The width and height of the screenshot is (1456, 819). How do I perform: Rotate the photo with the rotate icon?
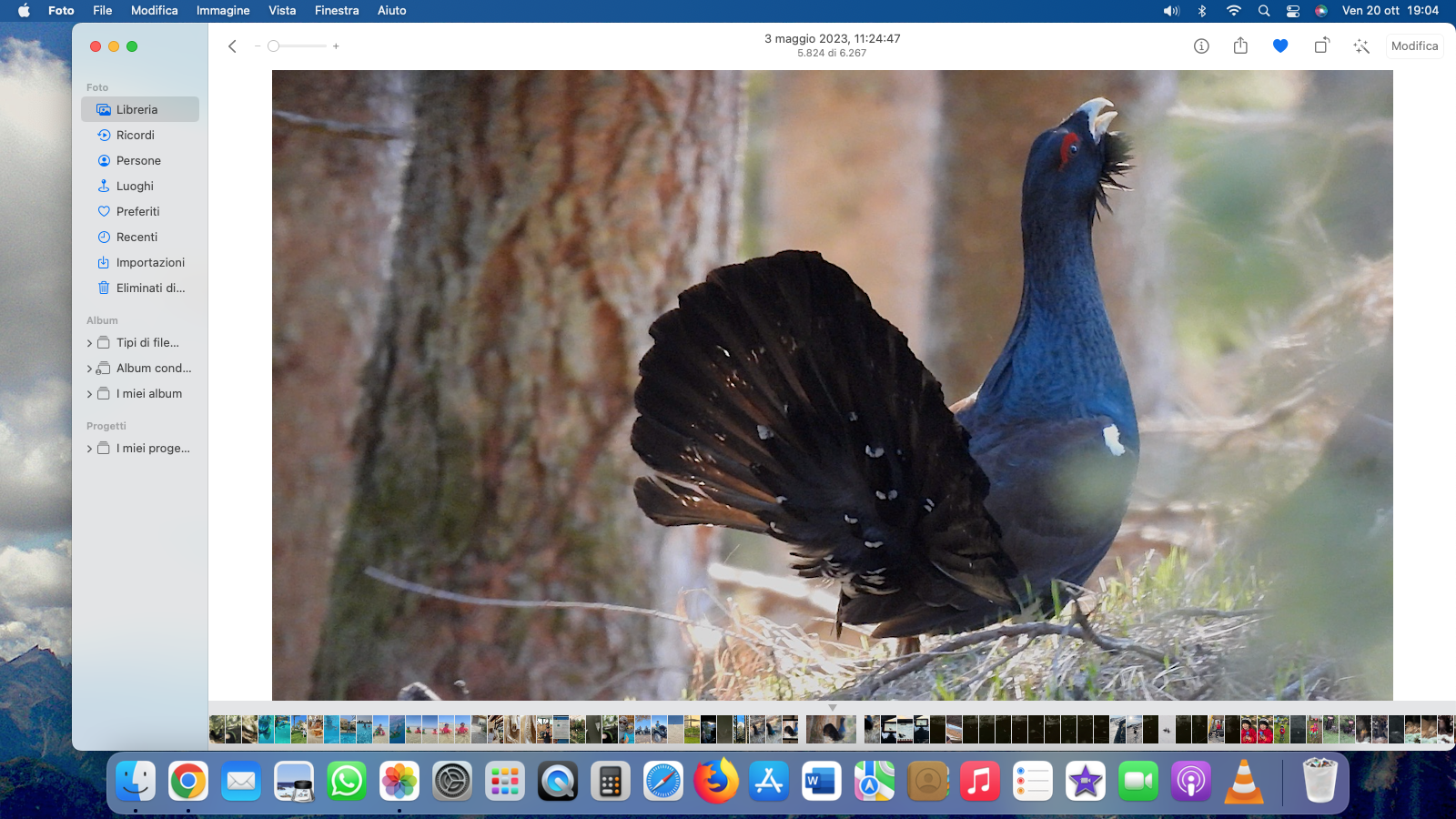1321,45
